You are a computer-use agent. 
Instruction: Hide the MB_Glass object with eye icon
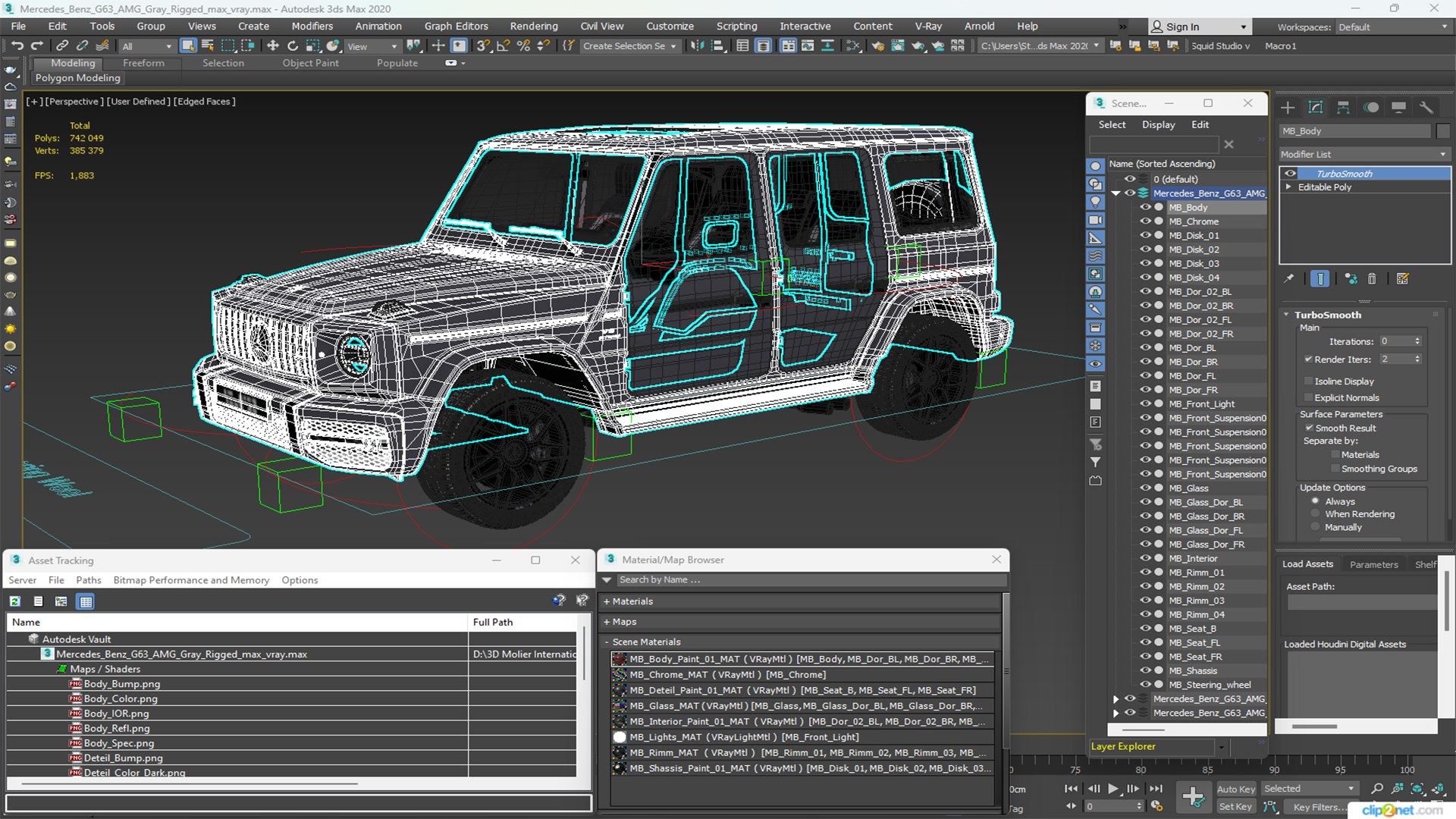[x=1145, y=488]
